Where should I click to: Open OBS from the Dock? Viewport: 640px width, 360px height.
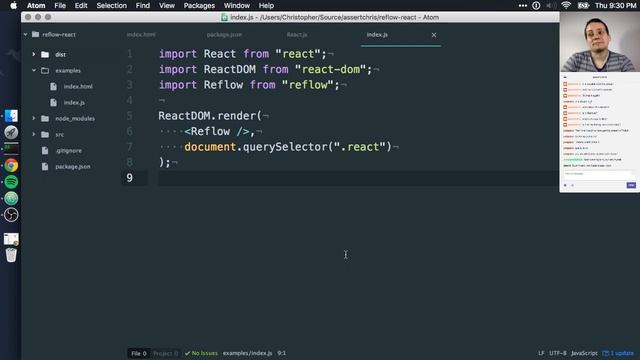click(11, 215)
